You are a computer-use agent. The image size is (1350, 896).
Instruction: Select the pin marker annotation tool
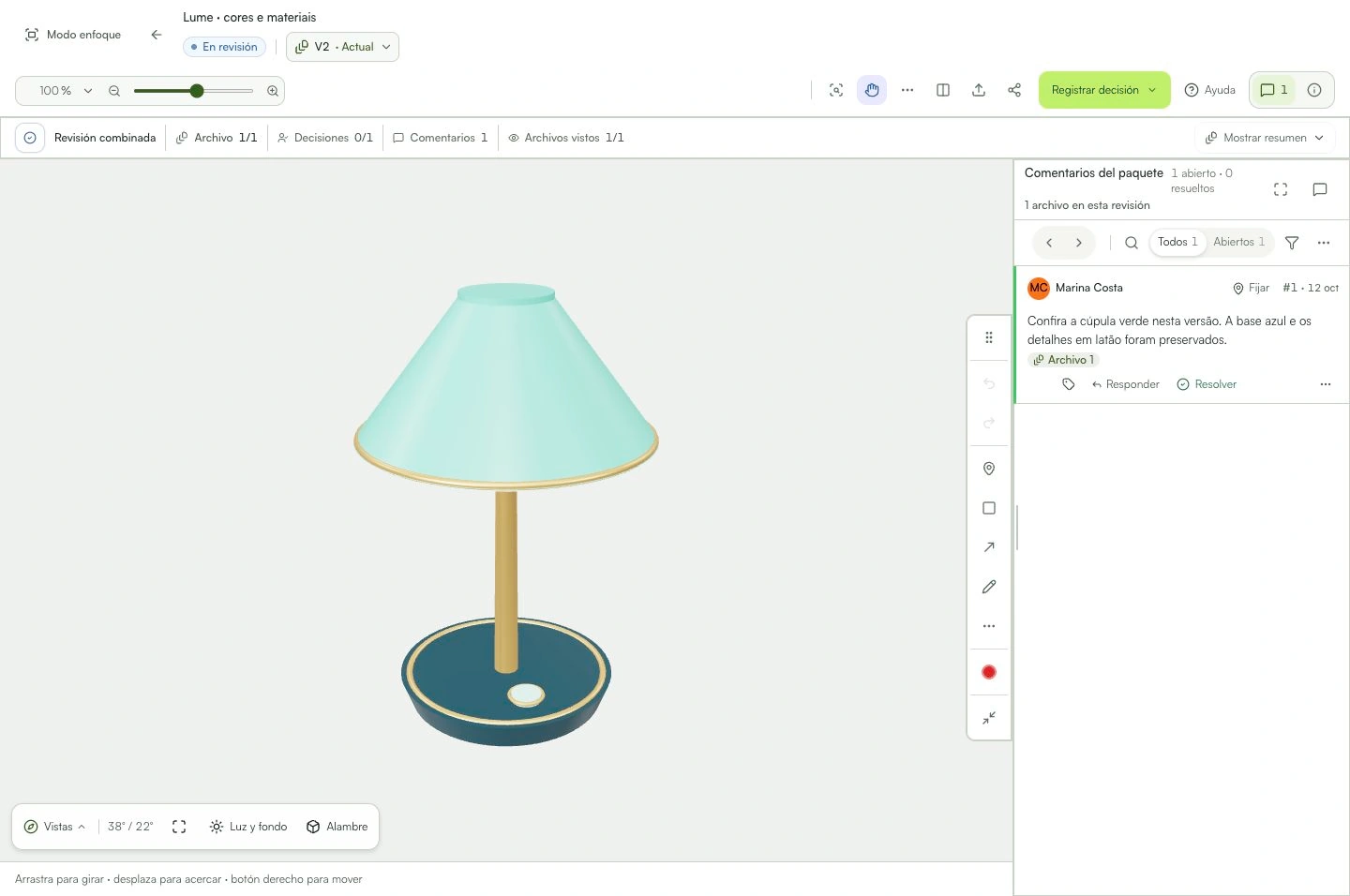[989, 469]
